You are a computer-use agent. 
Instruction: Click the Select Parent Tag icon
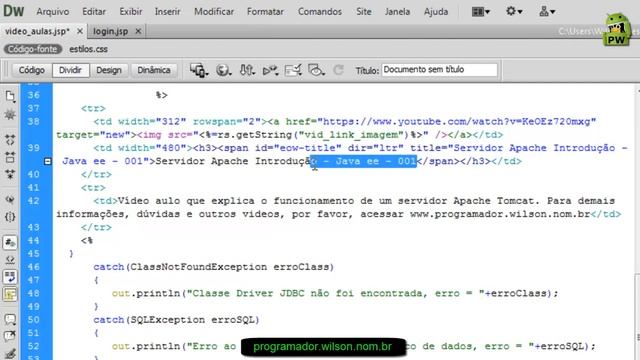click(10, 200)
